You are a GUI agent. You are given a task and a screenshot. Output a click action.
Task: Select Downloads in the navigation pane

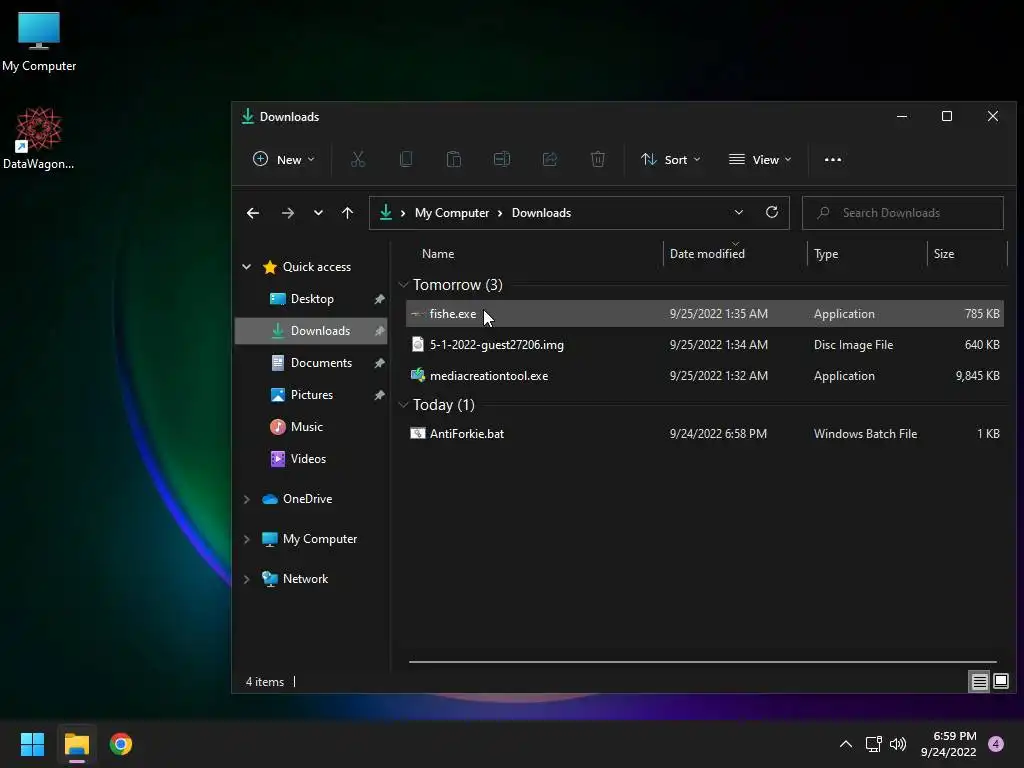312,331
